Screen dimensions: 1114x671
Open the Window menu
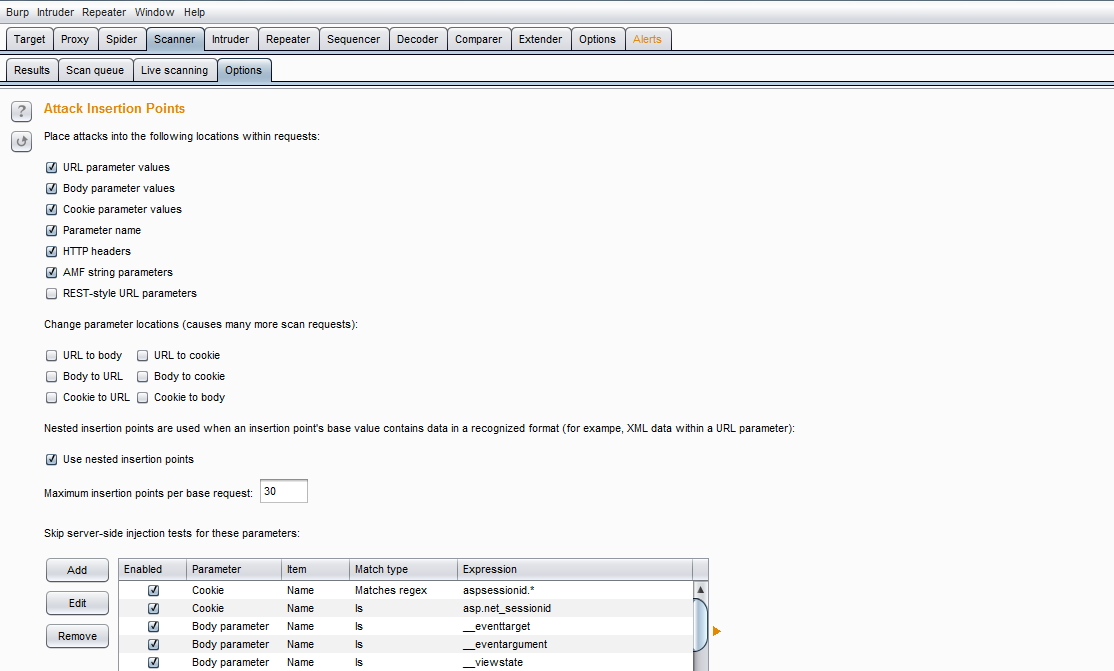pyautogui.click(x=154, y=12)
